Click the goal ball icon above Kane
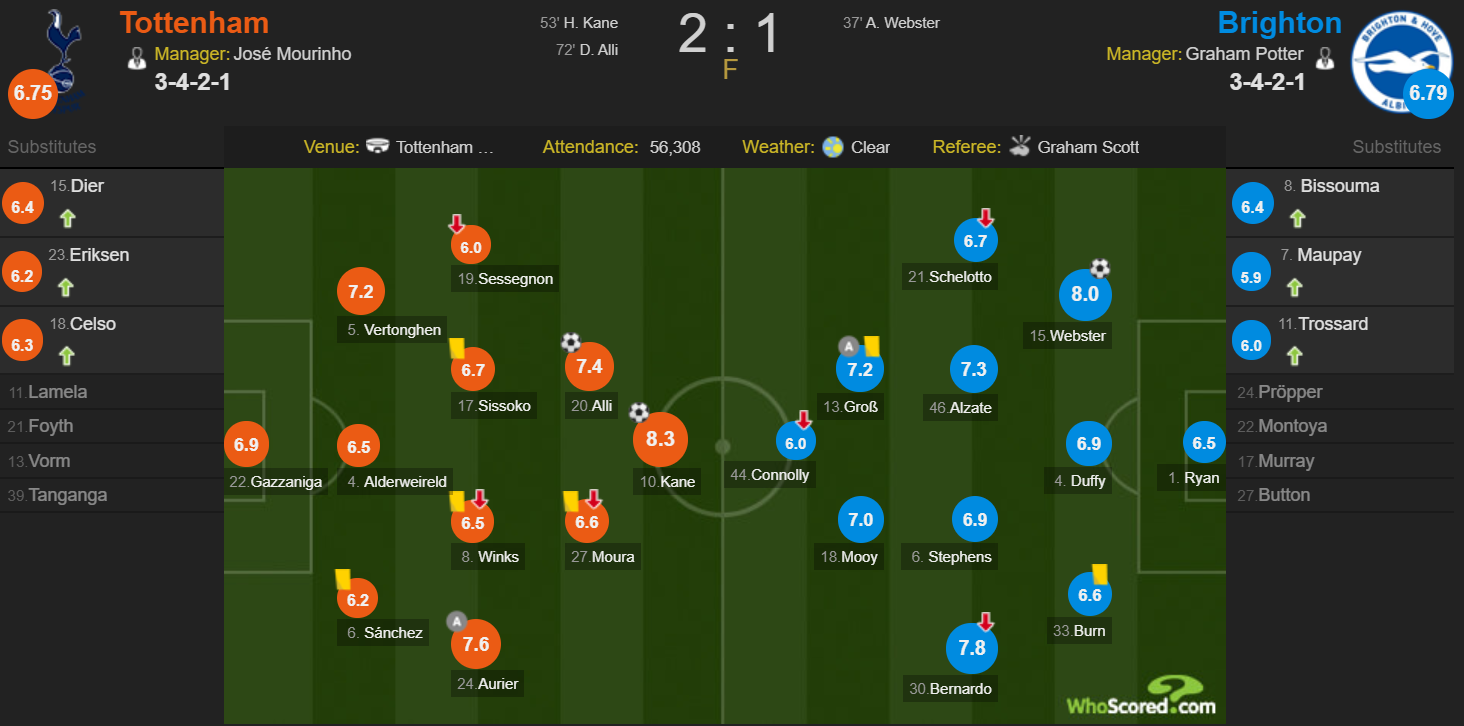 pyautogui.click(x=639, y=412)
